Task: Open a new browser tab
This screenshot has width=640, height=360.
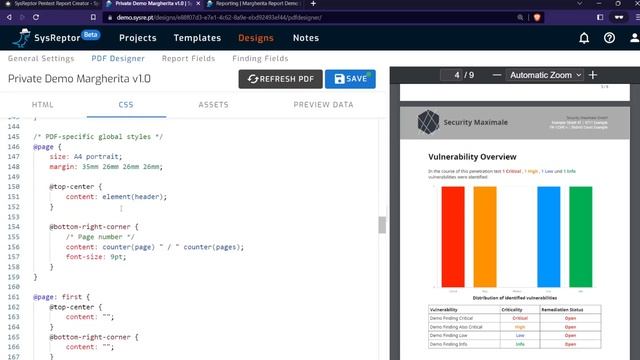Action: 313,4
